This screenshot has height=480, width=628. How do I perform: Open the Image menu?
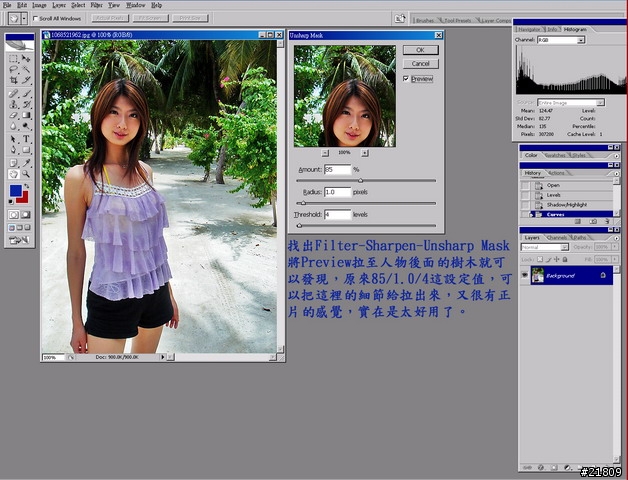pyautogui.click(x=39, y=5)
